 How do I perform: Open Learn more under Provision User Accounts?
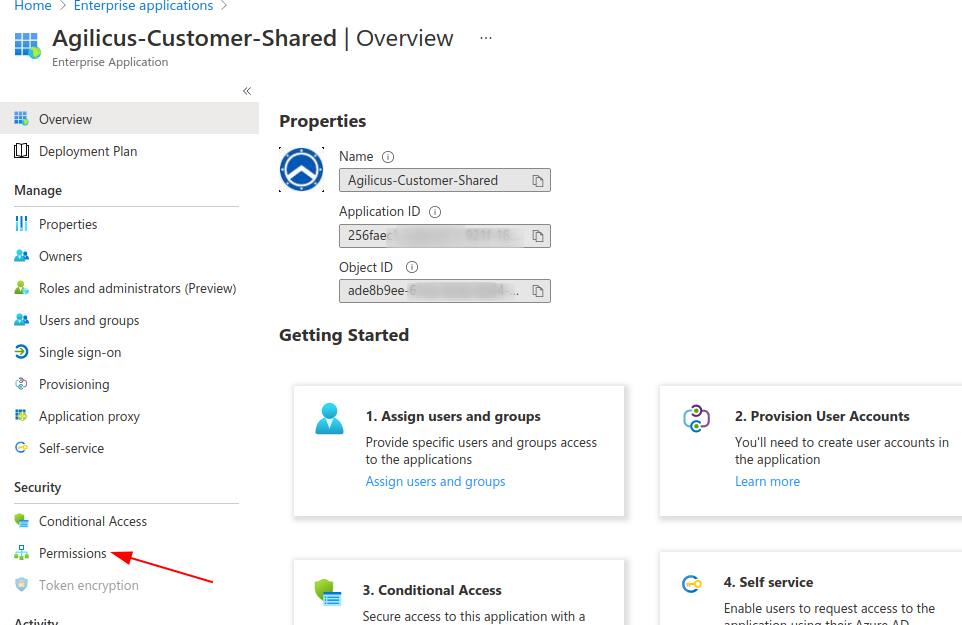point(768,481)
